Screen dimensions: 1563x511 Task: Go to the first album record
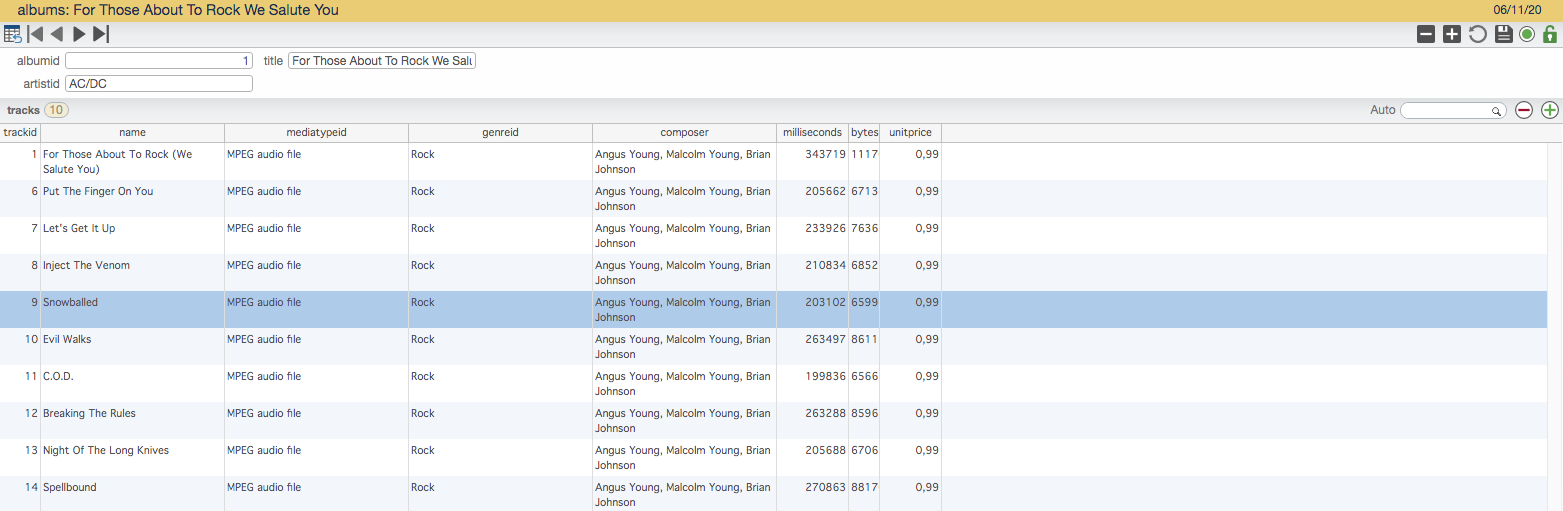click(35, 34)
